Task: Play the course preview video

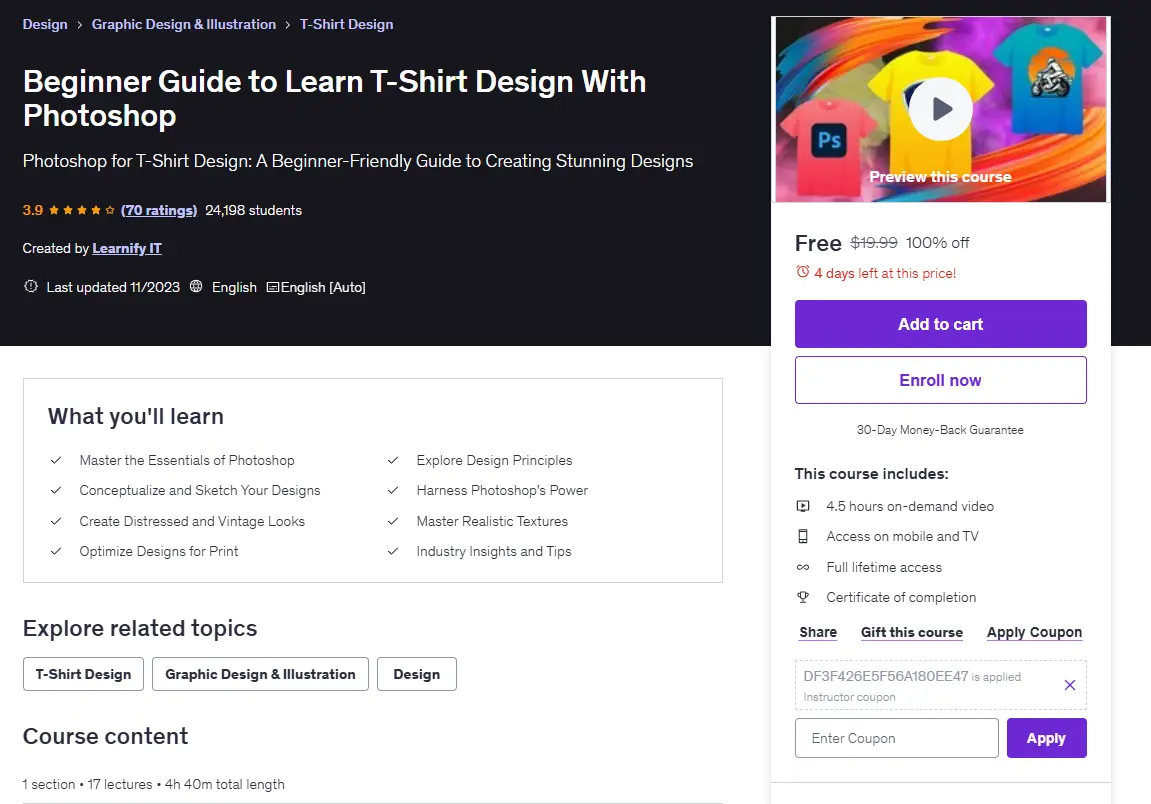Action: pos(940,109)
